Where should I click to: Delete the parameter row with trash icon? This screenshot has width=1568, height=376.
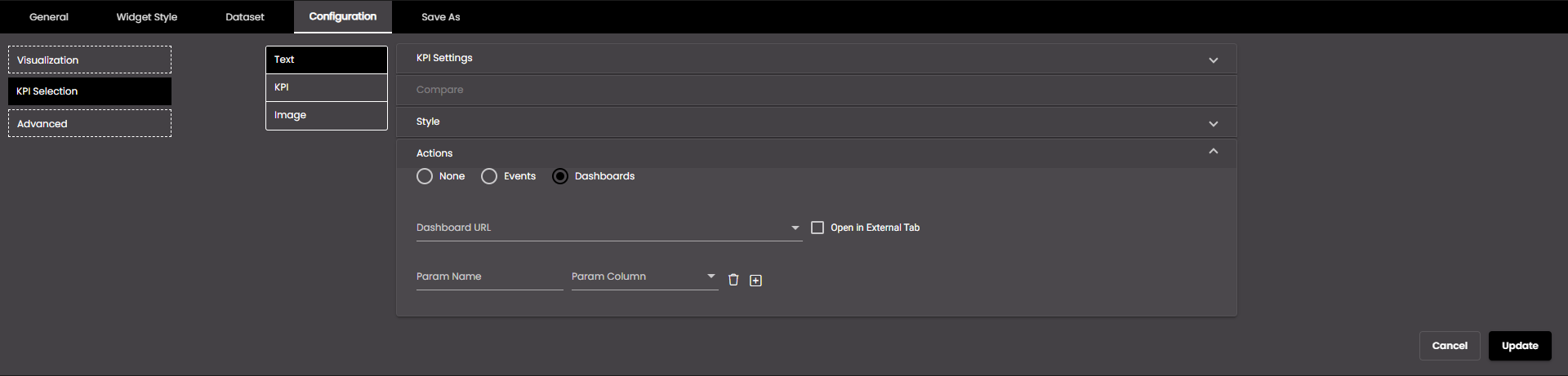[x=733, y=280]
